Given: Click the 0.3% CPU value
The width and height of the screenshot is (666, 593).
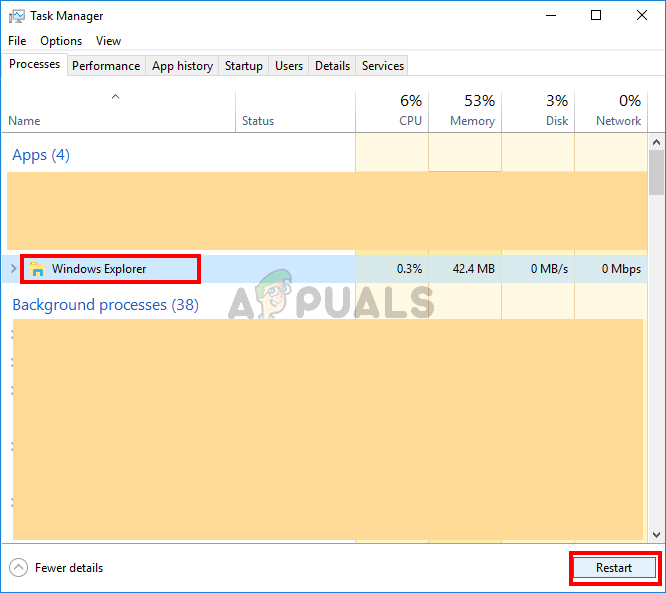Looking at the screenshot, I should tap(409, 269).
